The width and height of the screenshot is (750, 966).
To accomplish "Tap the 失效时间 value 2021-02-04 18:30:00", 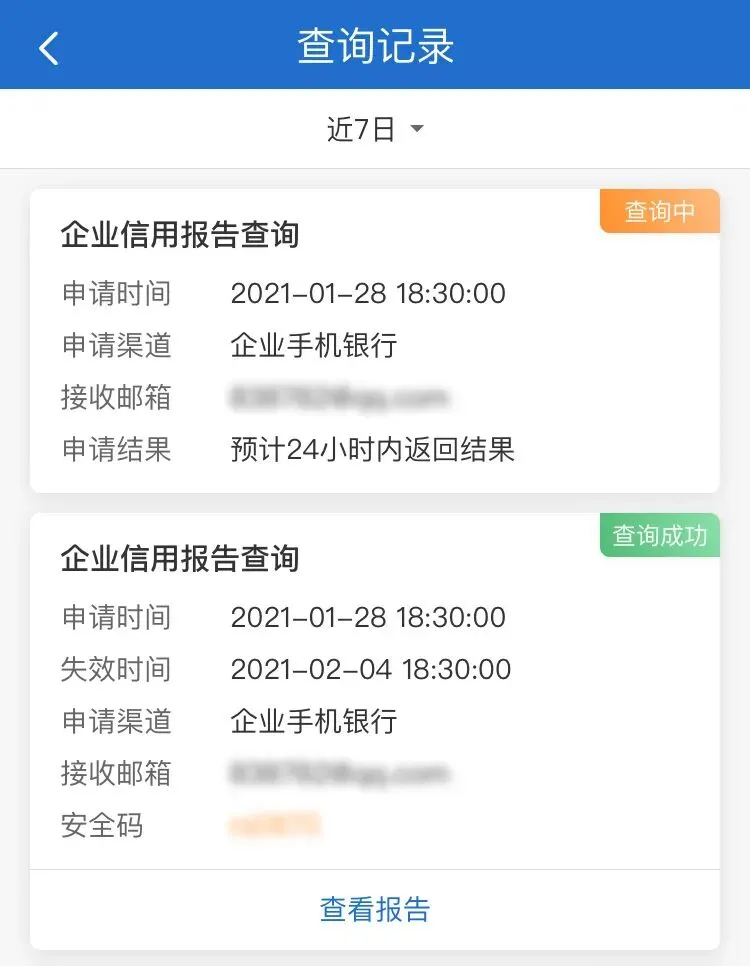I will tap(370, 670).
